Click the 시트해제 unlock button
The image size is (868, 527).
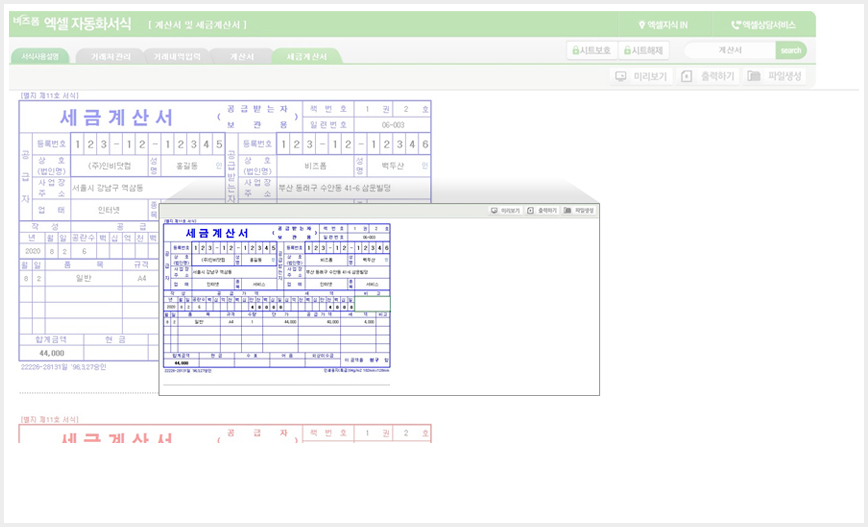(643, 50)
